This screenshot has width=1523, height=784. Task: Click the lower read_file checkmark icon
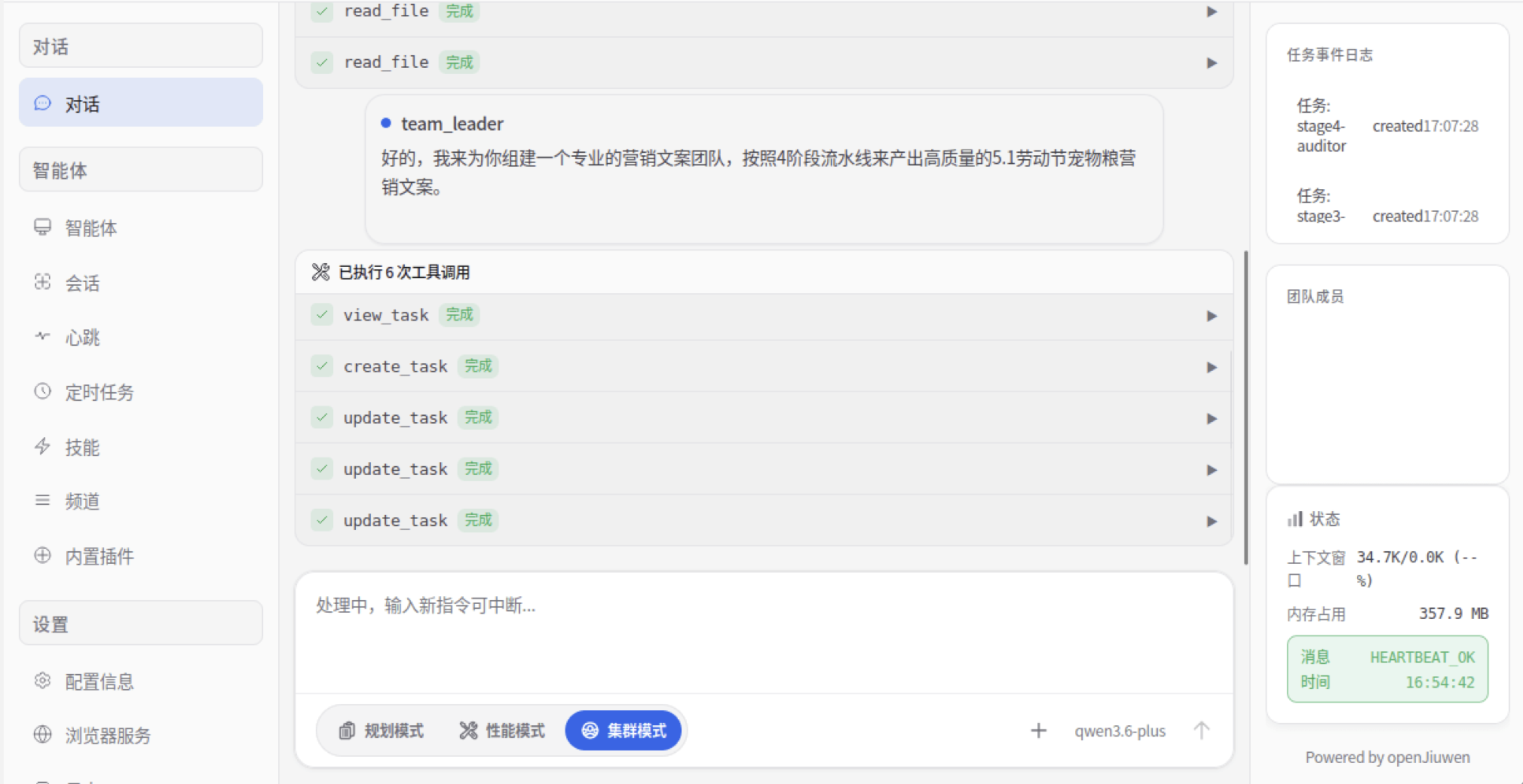322,62
